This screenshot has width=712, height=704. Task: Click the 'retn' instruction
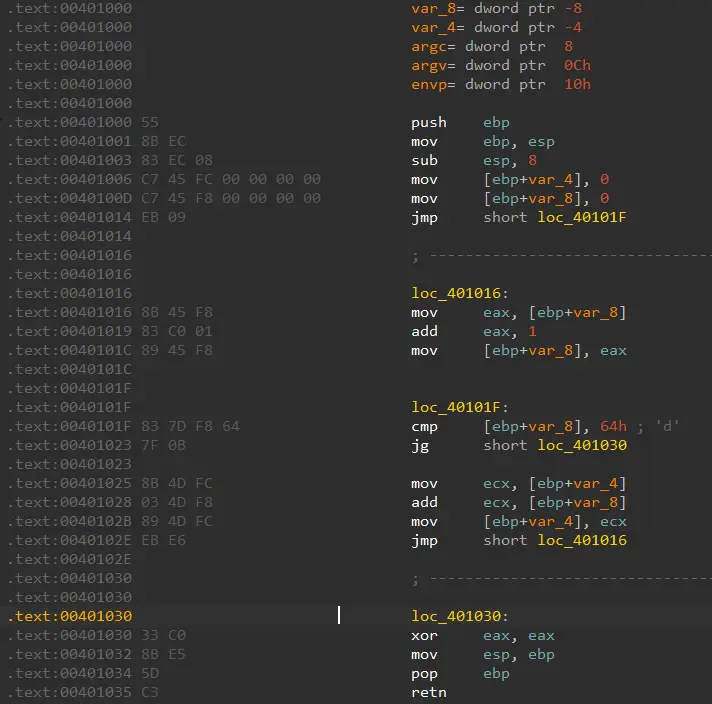(x=429, y=693)
